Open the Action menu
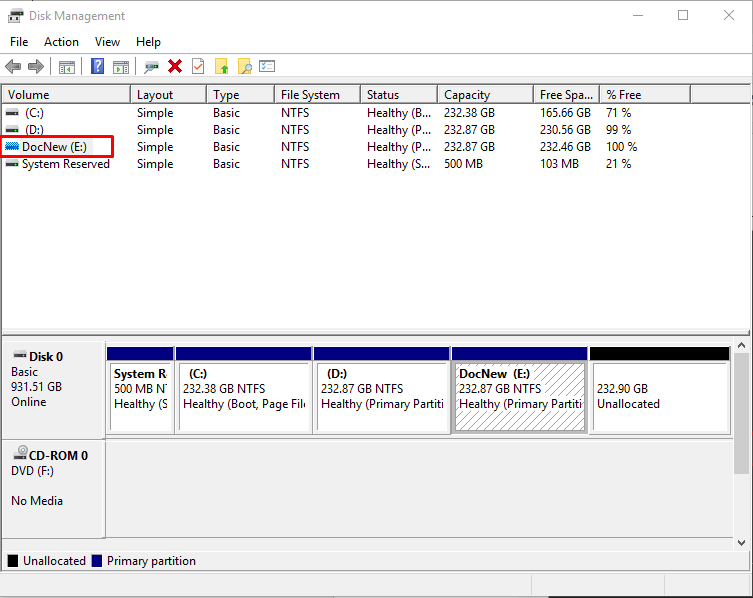This screenshot has height=598, width=753. pyautogui.click(x=61, y=42)
